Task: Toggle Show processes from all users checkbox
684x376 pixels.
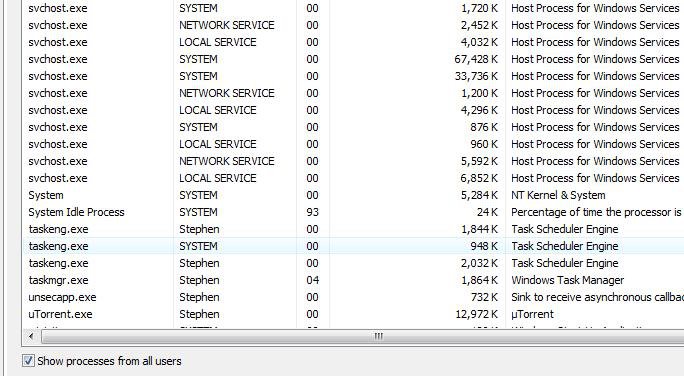Action: (x=28, y=361)
